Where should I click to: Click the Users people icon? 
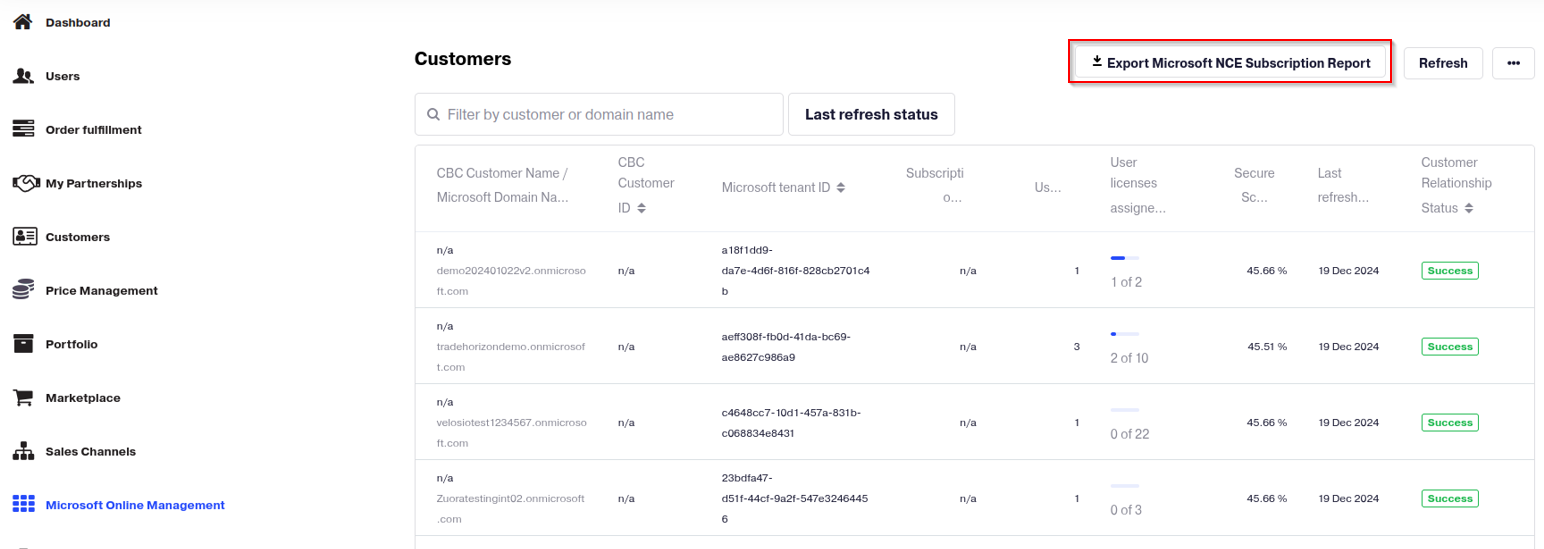[24, 76]
